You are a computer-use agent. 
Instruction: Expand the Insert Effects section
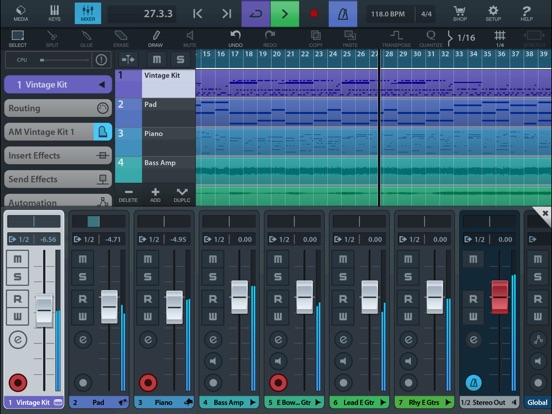click(x=58, y=156)
